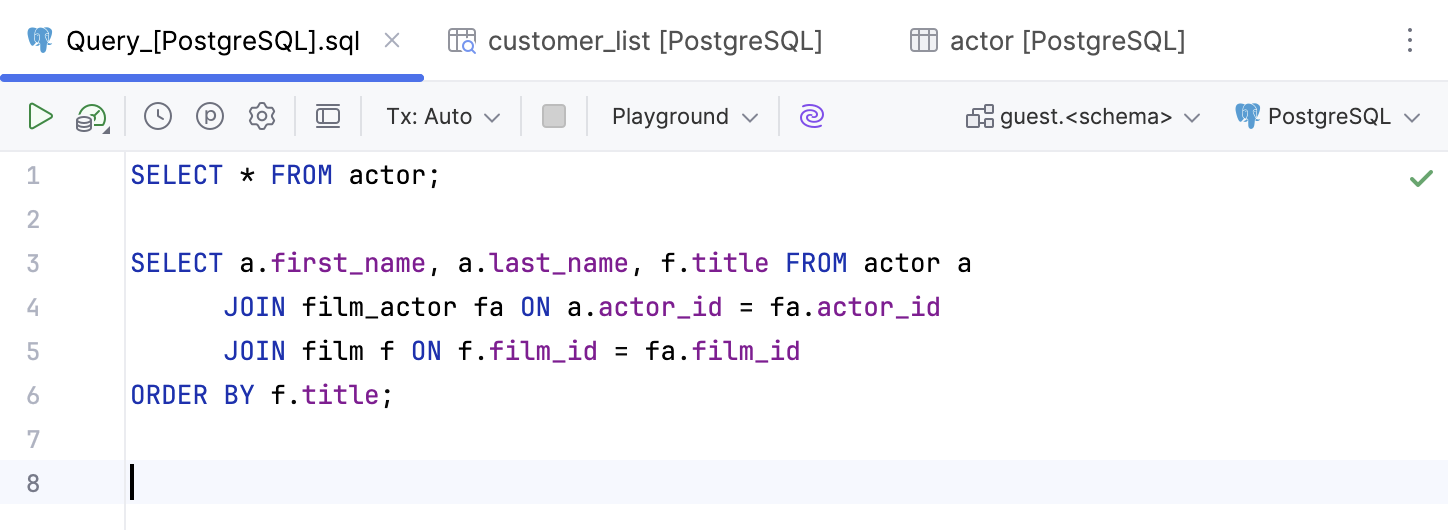Click 'ORDER BY' keyword on line 6
The width and height of the screenshot is (1448, 530).
(193, 395)
